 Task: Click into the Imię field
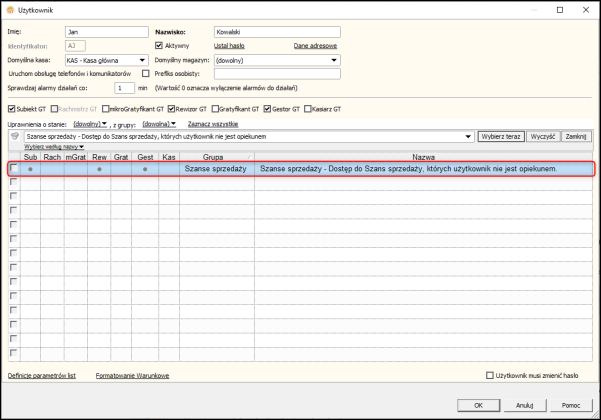click(x=107, y=32)
